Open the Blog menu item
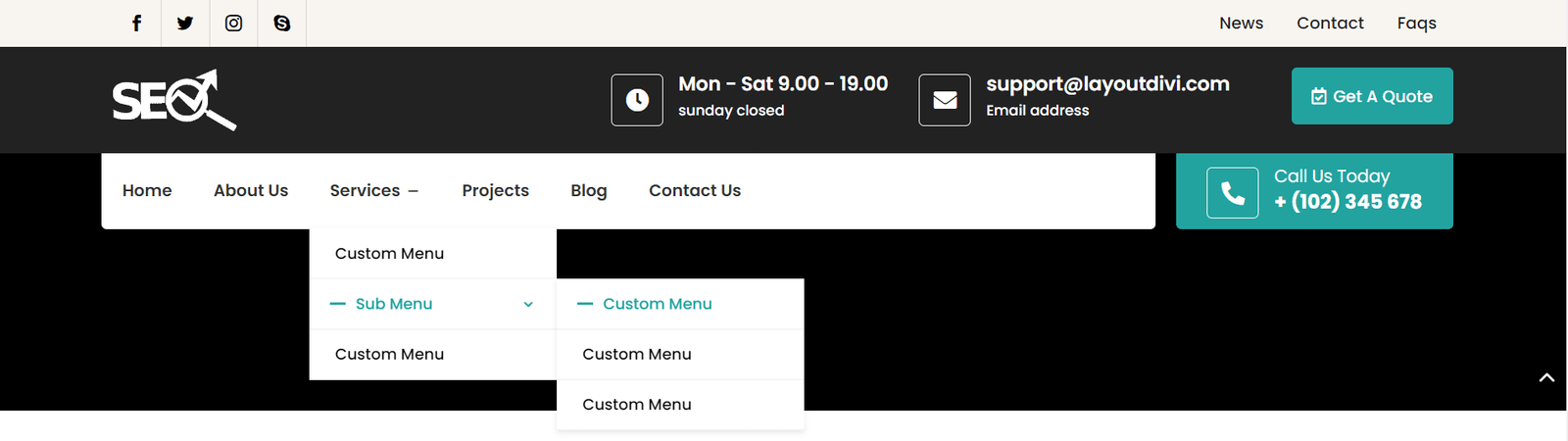1568x441 pixels. click(589, 191)
